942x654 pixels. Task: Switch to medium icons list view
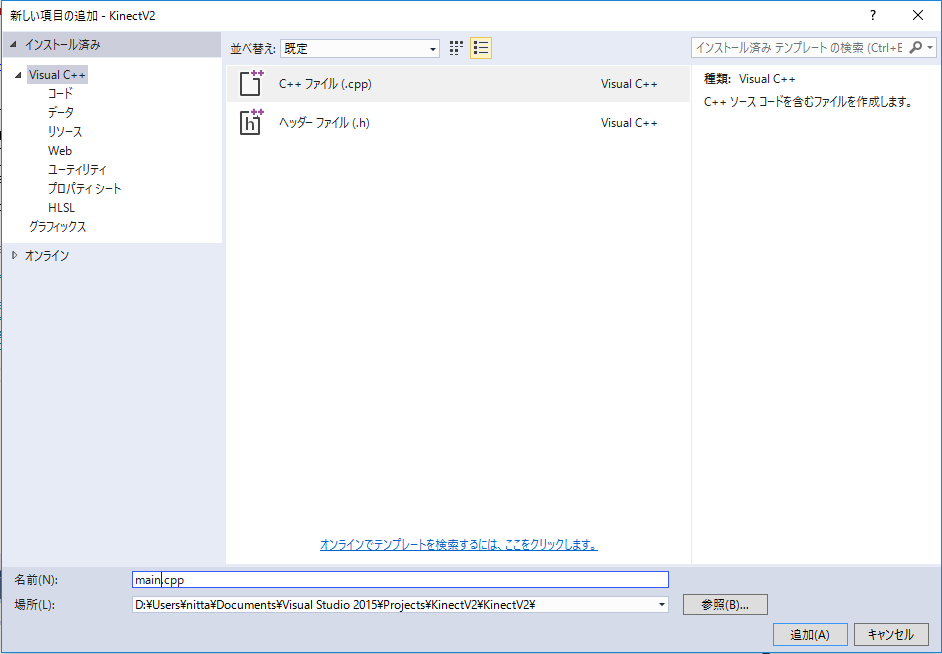coord(481,48)
